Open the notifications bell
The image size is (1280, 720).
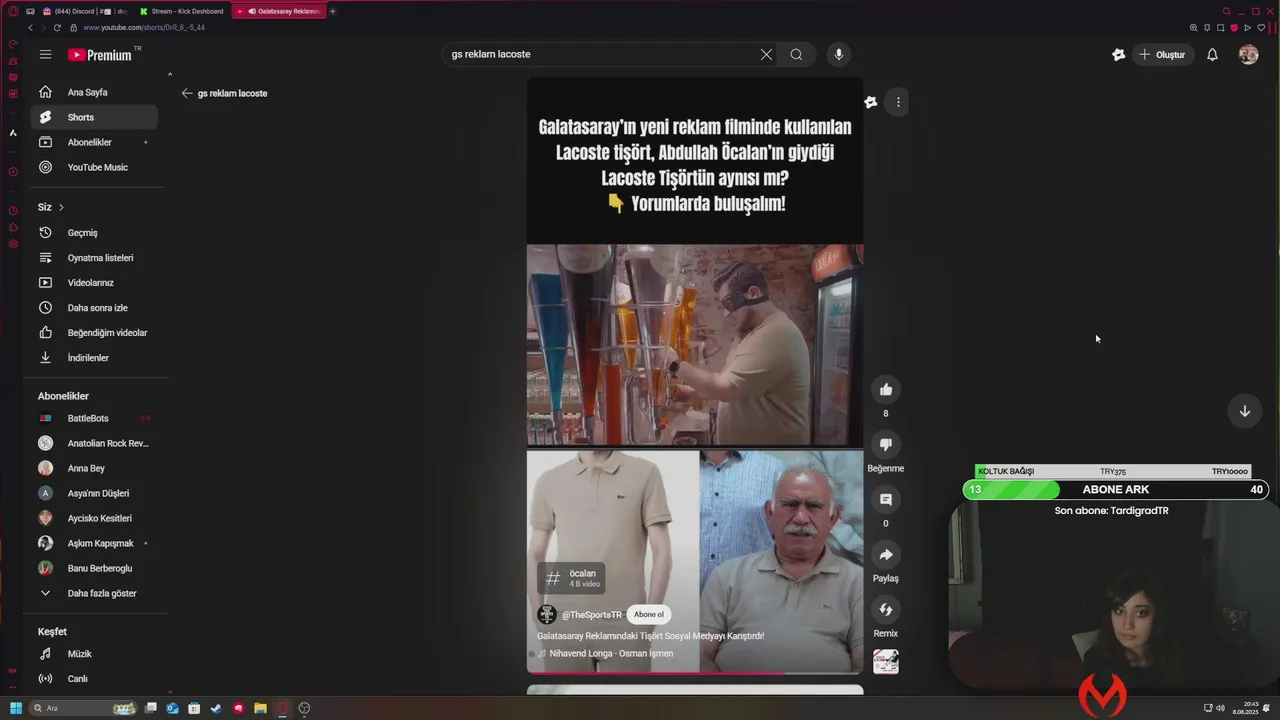(x=1212, y=55)
